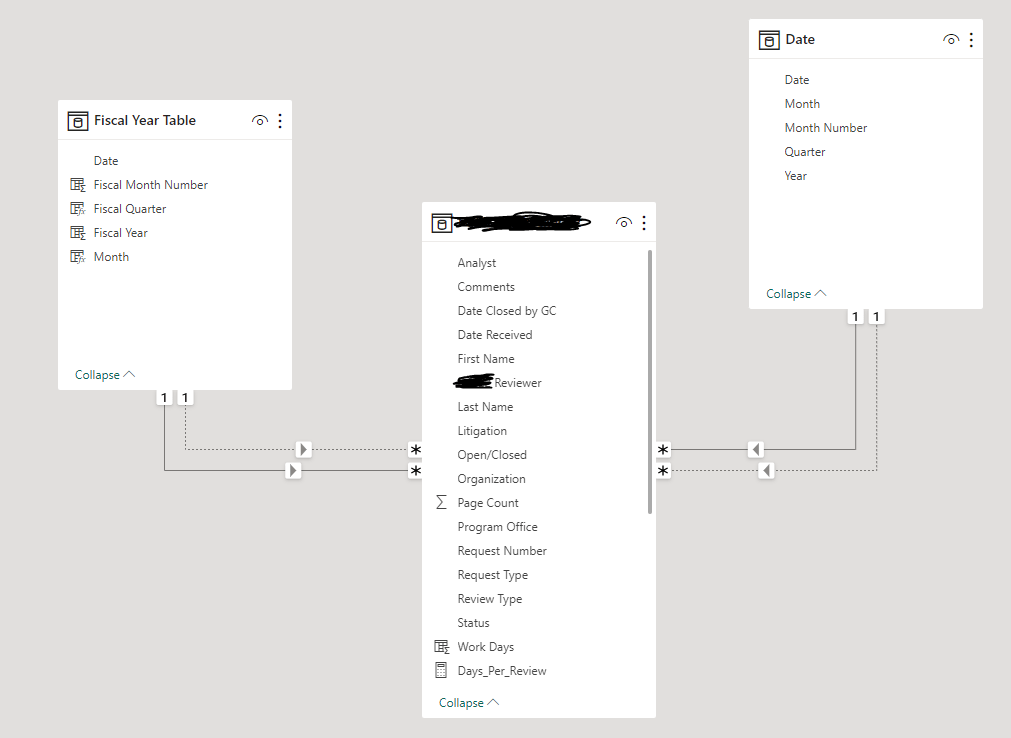Collapse the center table field list
The height and width of the screenshot is (738, 1011).
(461, 702)
